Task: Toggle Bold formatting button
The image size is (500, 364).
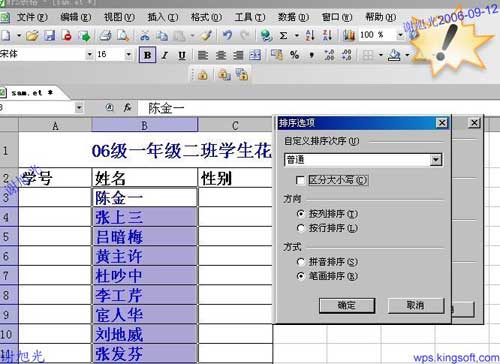Action: click(147, 55)
